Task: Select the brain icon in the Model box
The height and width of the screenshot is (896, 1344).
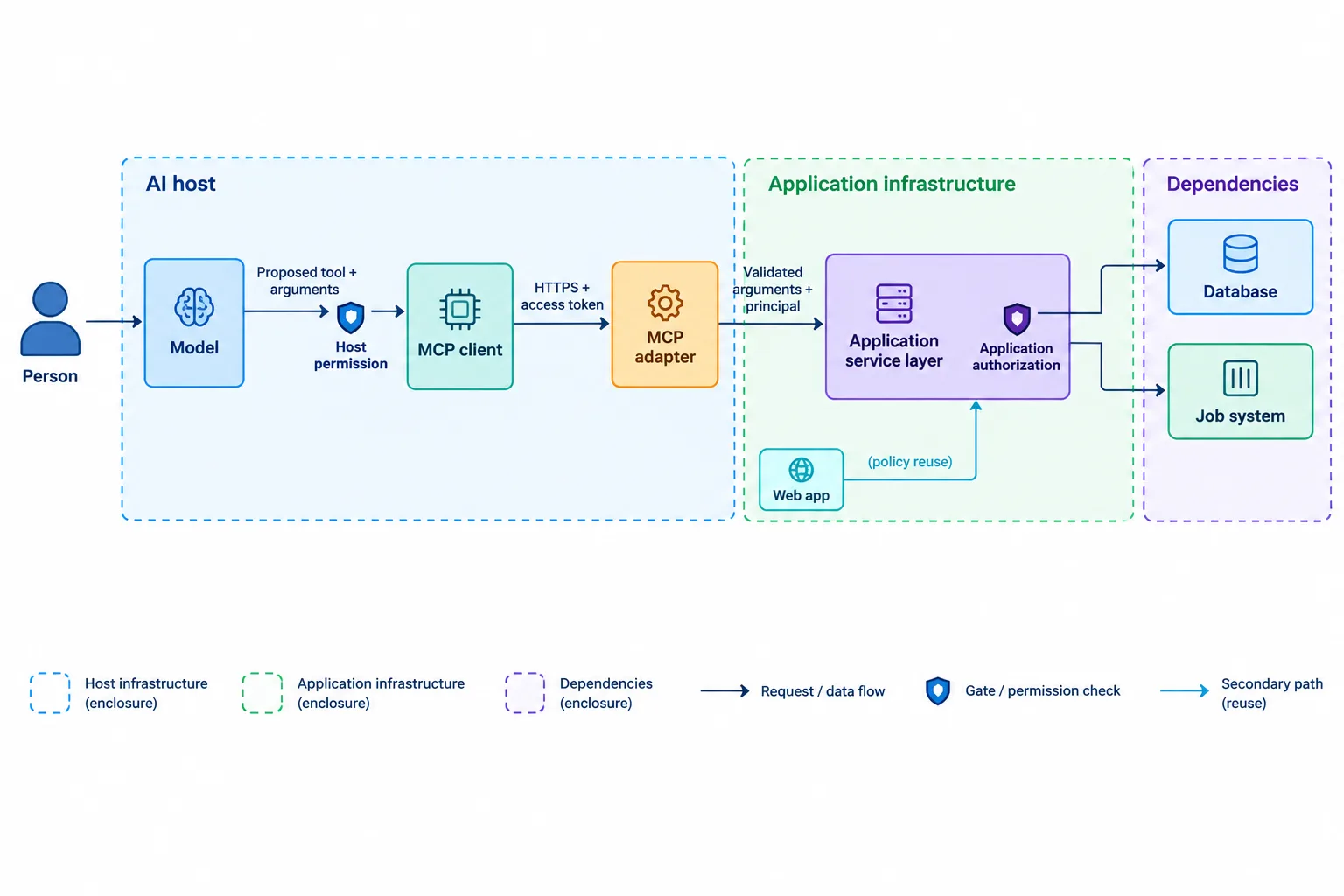Action: click(194, 307)
